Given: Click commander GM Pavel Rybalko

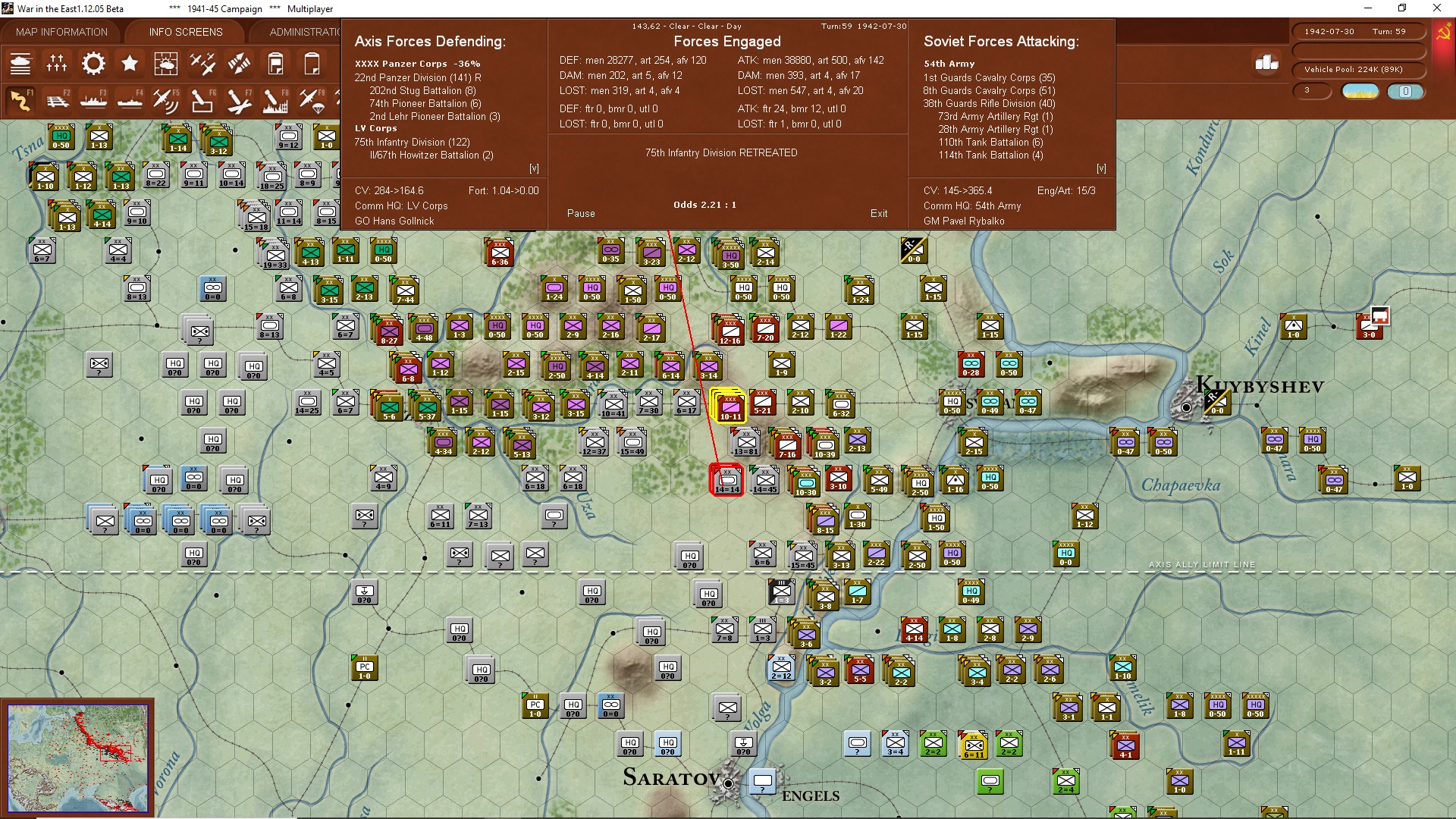Looking at the screenshot, I should click(964, 221).
